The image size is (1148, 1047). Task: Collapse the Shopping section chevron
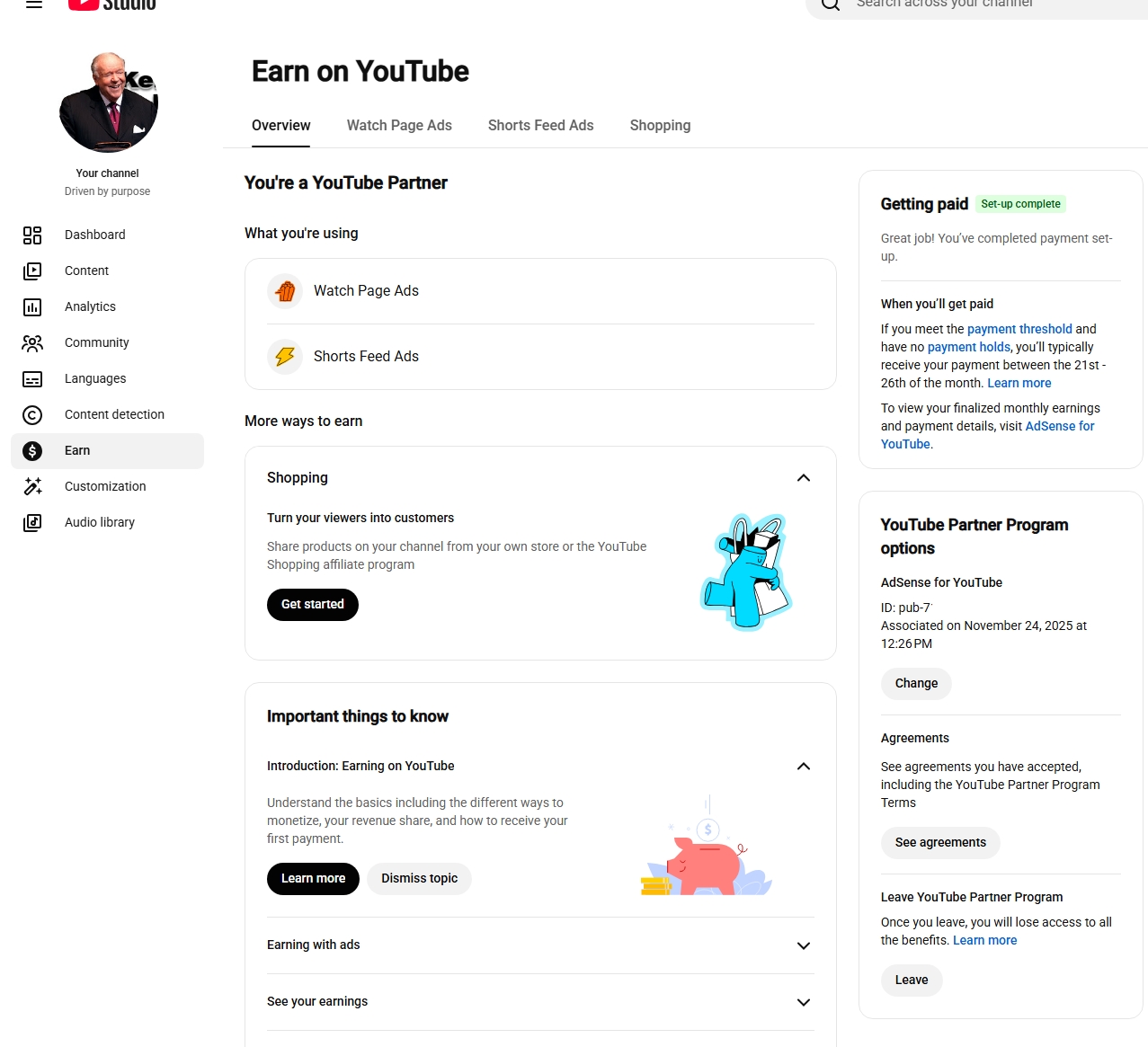coord(804,478)
